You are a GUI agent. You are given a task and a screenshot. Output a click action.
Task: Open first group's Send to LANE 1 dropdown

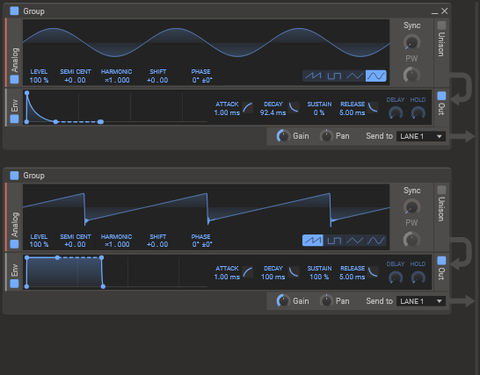421,136
